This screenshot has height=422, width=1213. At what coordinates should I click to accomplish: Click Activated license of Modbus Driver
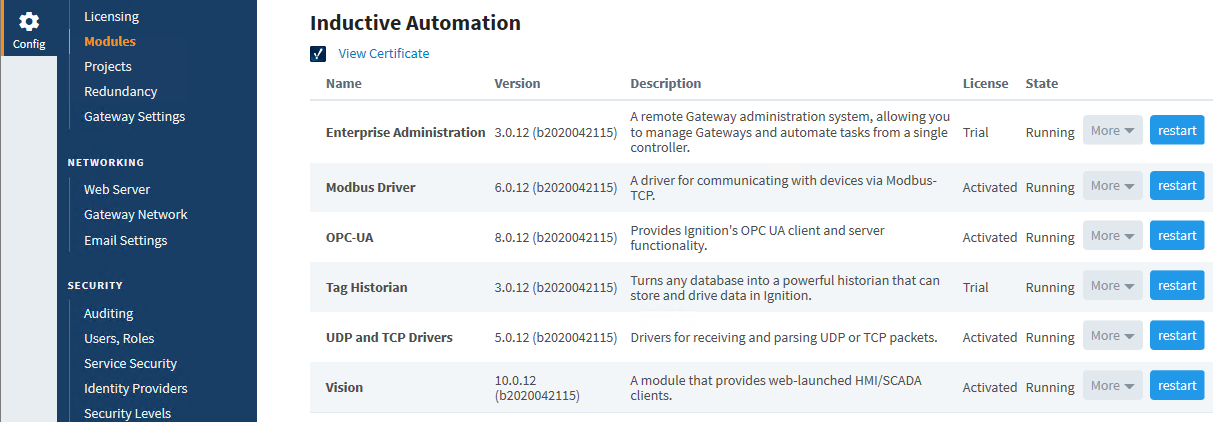pyautogui.click(x=990, y=187)
